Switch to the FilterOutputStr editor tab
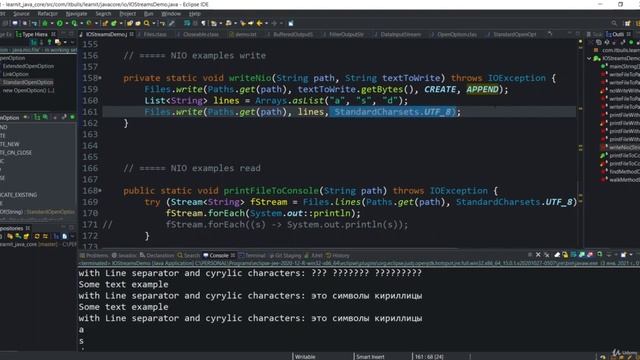640x360 pixels. coord(346,34)
